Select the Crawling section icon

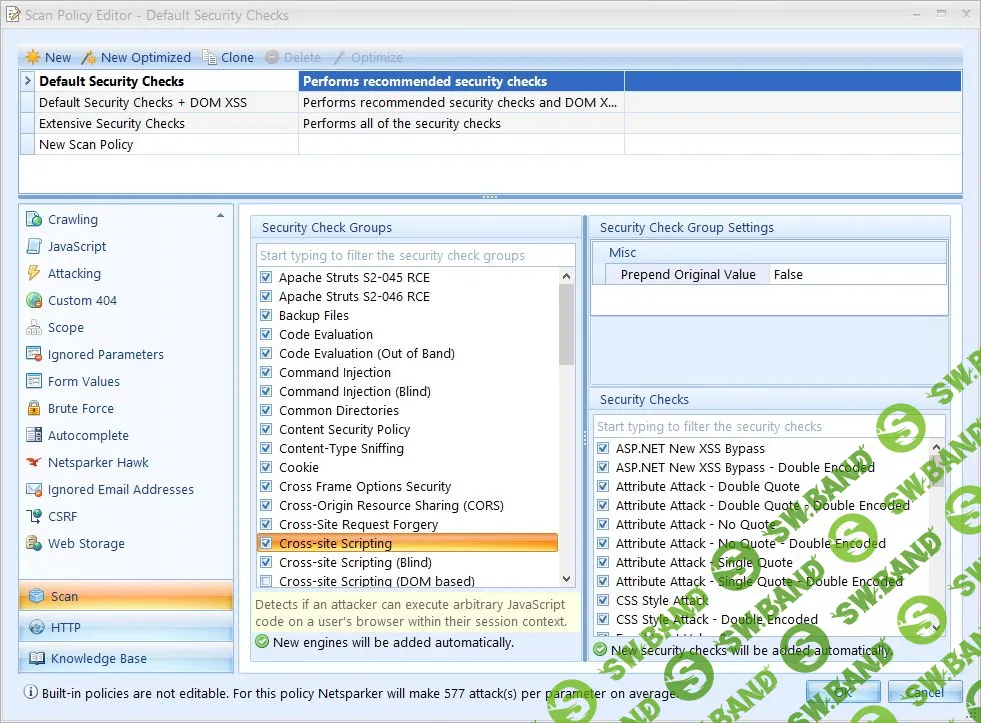click(34, 219)
